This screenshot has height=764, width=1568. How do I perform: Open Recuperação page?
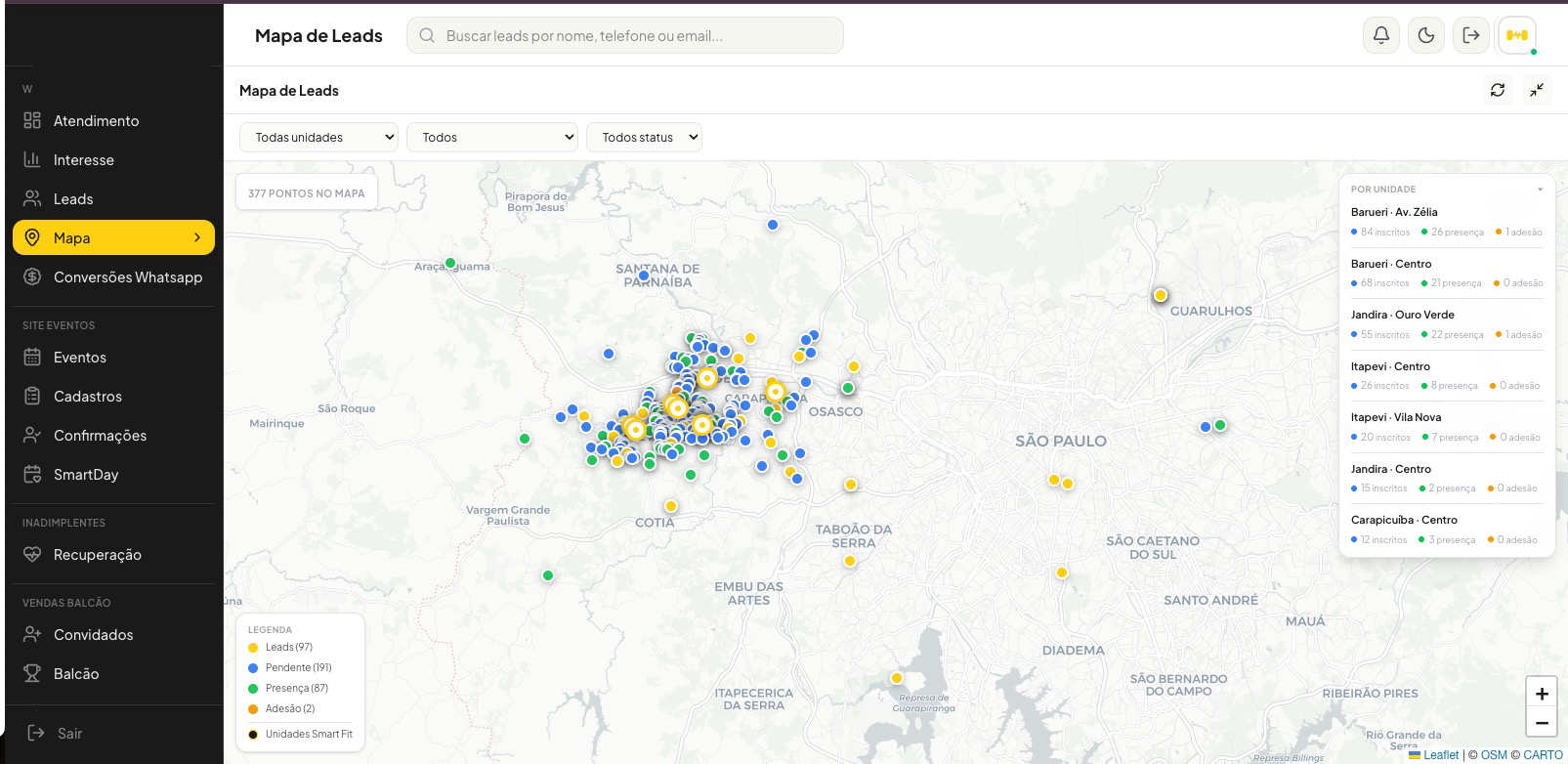click(x=113, y=554)
